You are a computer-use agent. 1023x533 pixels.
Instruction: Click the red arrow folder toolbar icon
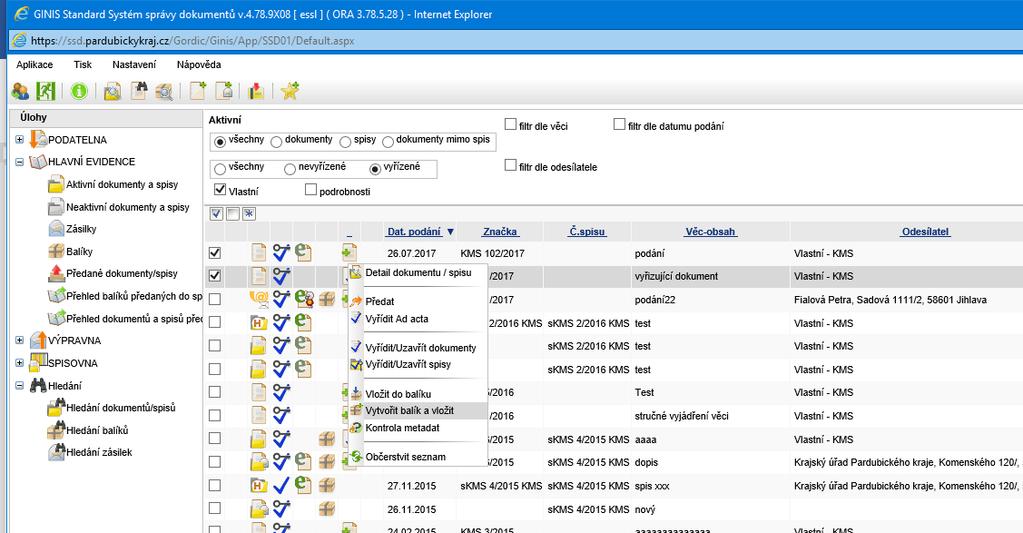256,91
